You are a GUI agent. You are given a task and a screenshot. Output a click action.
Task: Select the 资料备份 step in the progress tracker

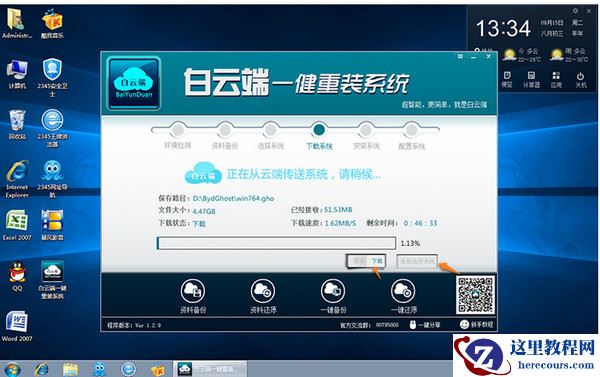click(x=225, y=130)
